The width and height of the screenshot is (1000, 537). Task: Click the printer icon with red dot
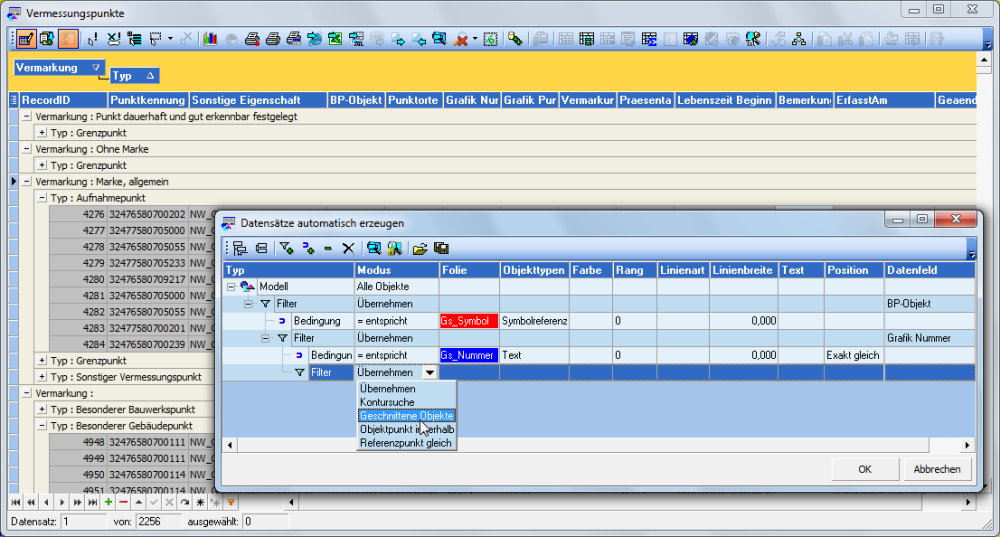tap(252, 40)
